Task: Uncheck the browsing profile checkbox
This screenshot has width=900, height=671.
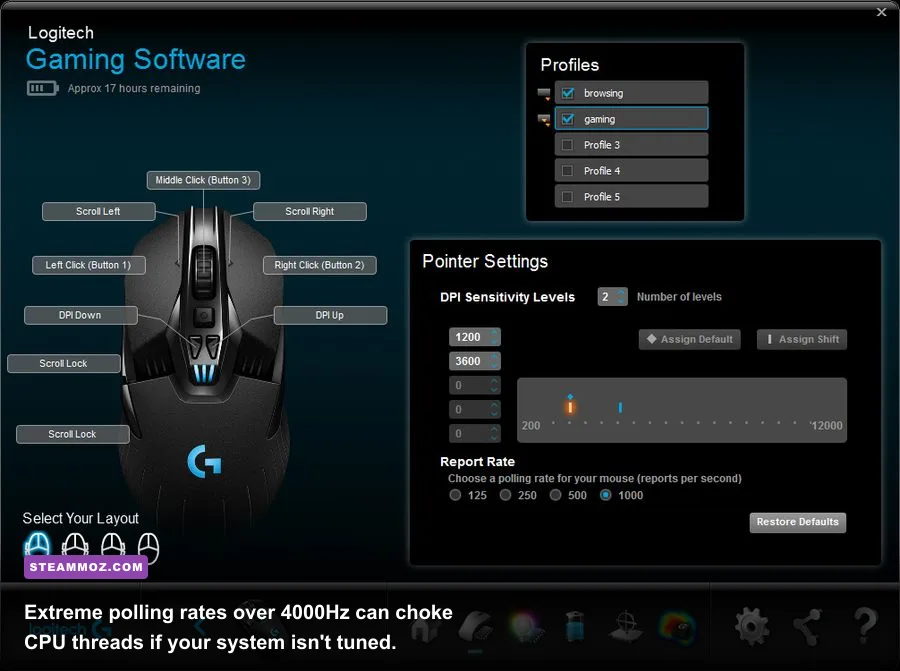Action: [x=568, y=93]
